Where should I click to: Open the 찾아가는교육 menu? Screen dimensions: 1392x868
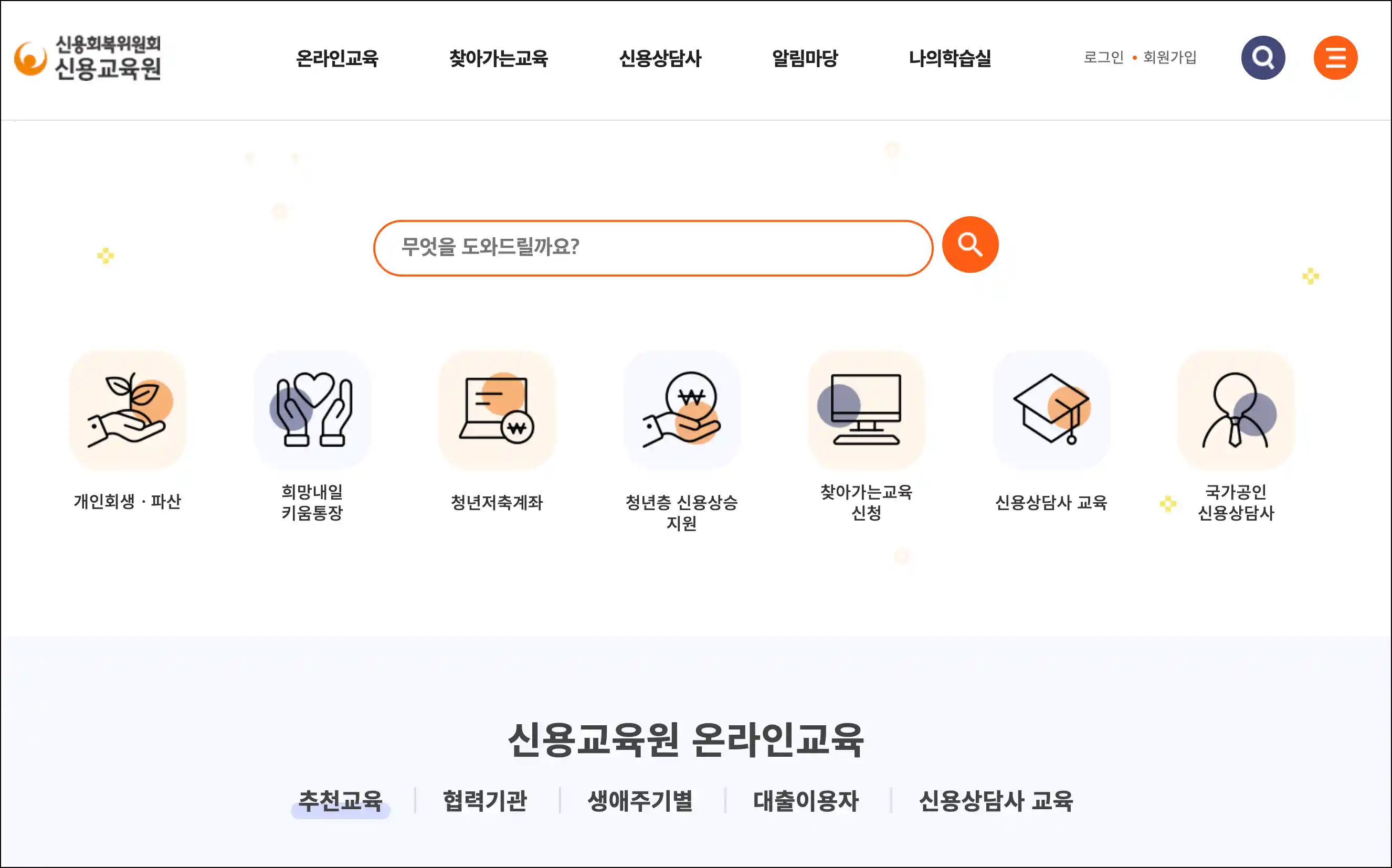pyautogui.click(x=498, y=58)
